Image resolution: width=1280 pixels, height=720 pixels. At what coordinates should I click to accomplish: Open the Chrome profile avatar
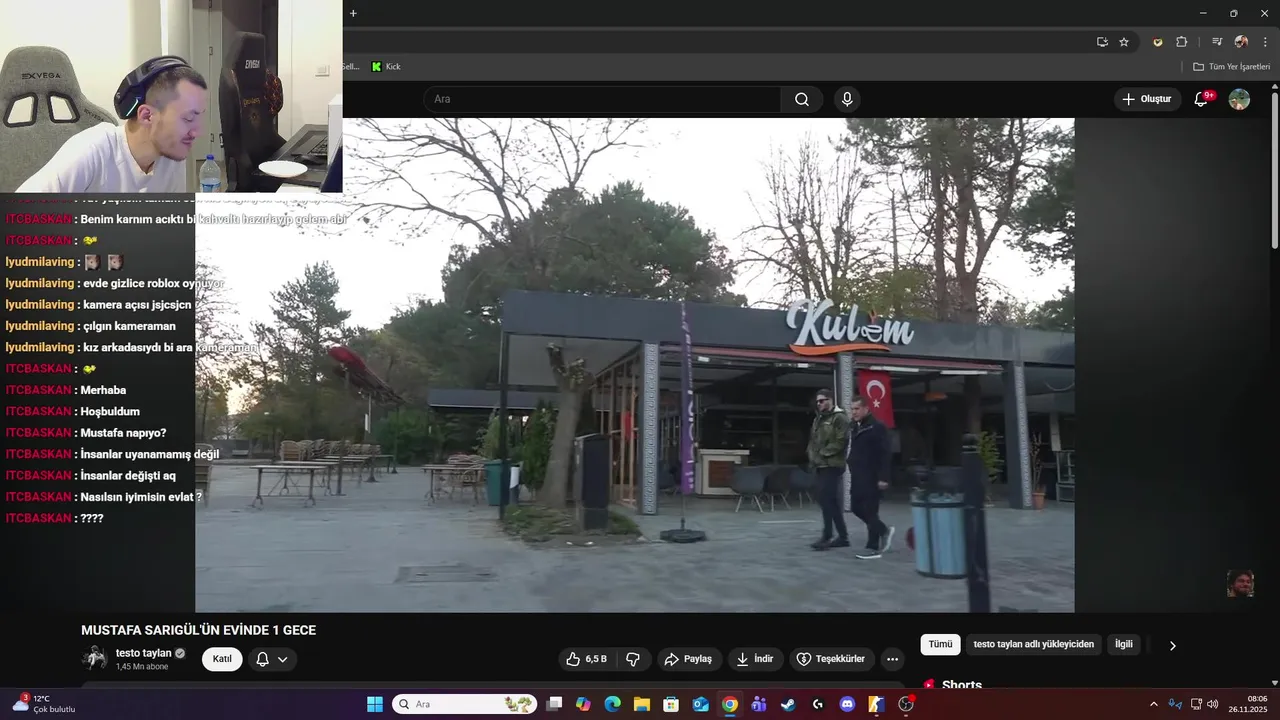pos(1241,42)
